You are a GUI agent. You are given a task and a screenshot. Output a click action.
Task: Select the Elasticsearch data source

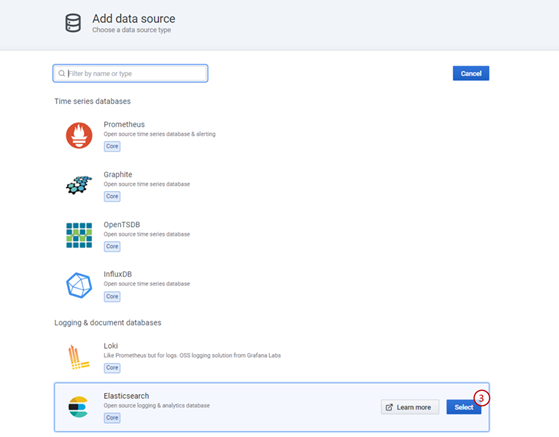(x=464, y=407)
